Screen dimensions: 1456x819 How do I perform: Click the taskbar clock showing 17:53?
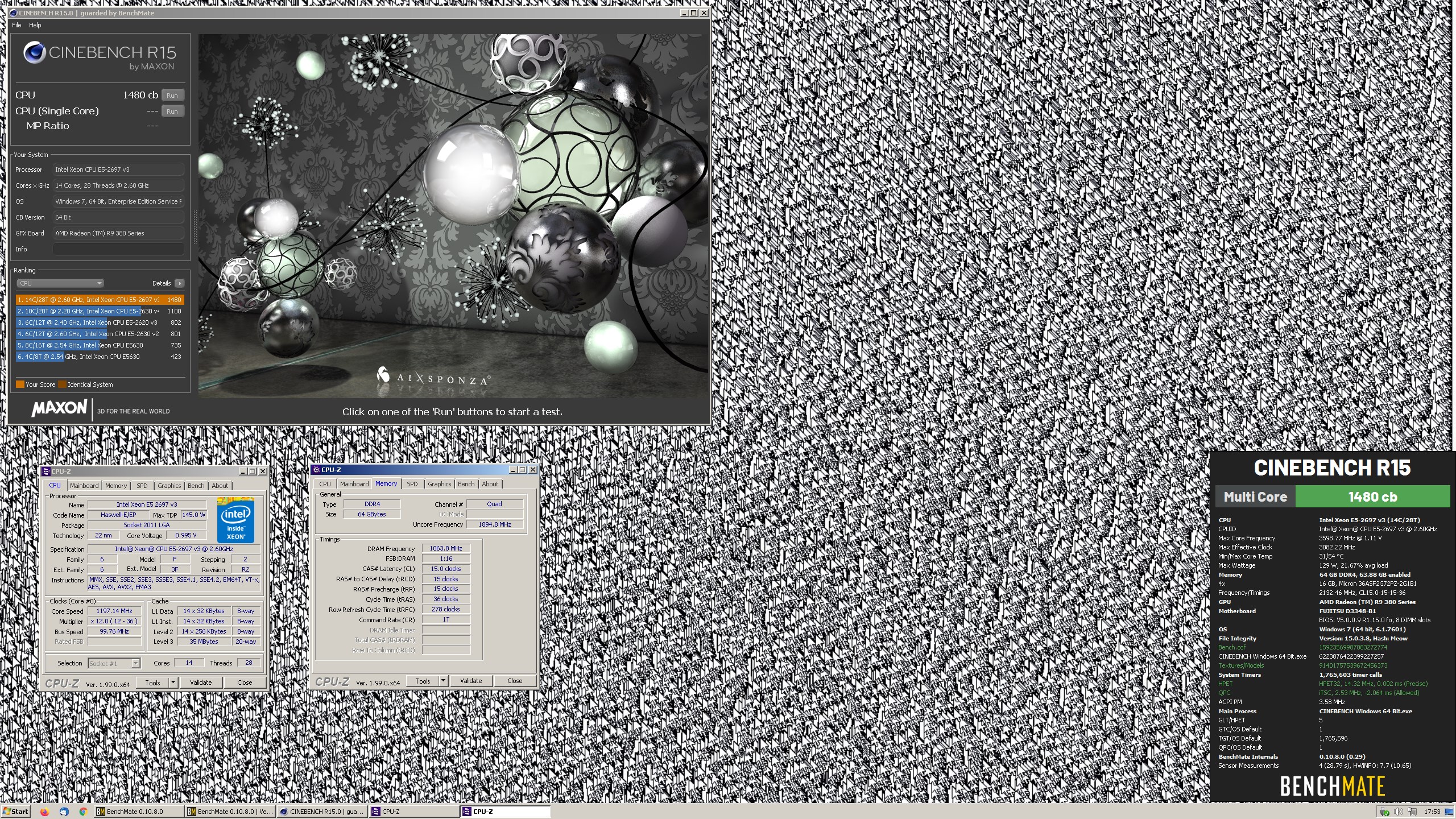(1432, 812)
